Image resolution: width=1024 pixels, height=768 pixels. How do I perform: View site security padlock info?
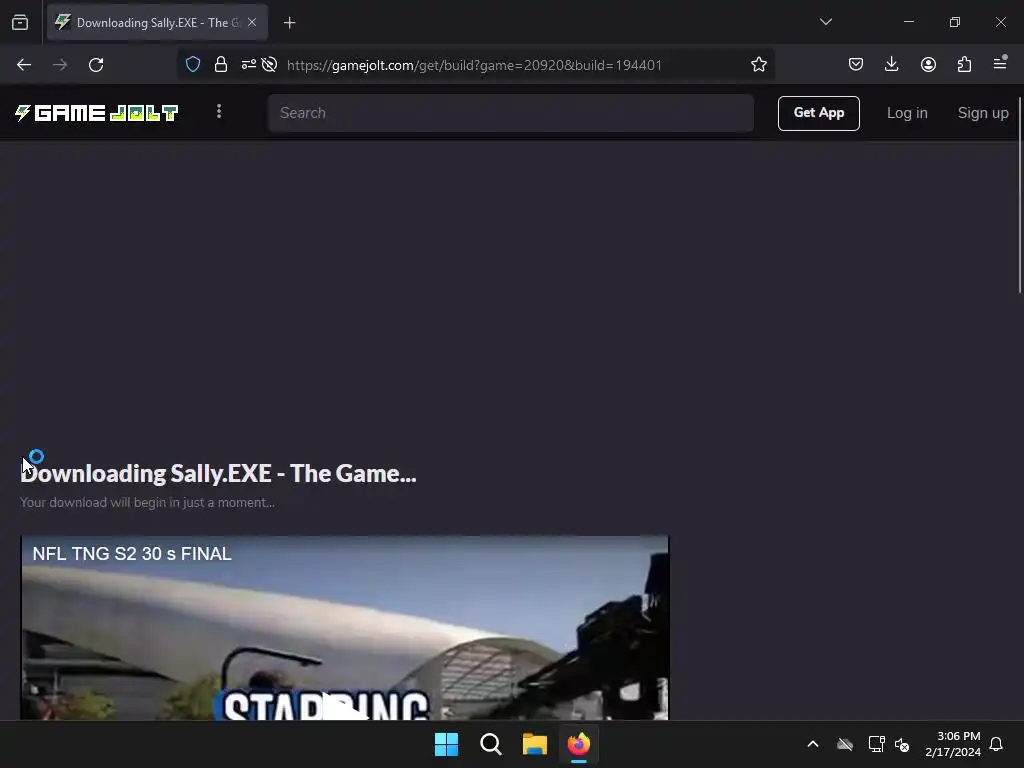click(x=221, y=64)
